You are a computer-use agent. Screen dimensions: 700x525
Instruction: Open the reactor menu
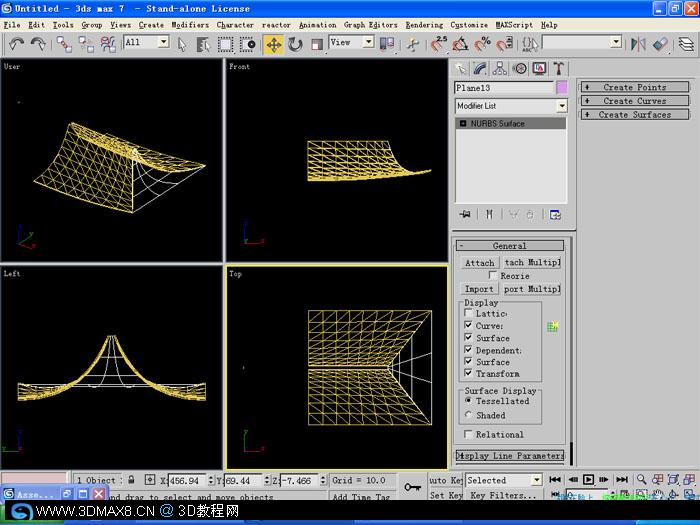(x=276, y=25)
